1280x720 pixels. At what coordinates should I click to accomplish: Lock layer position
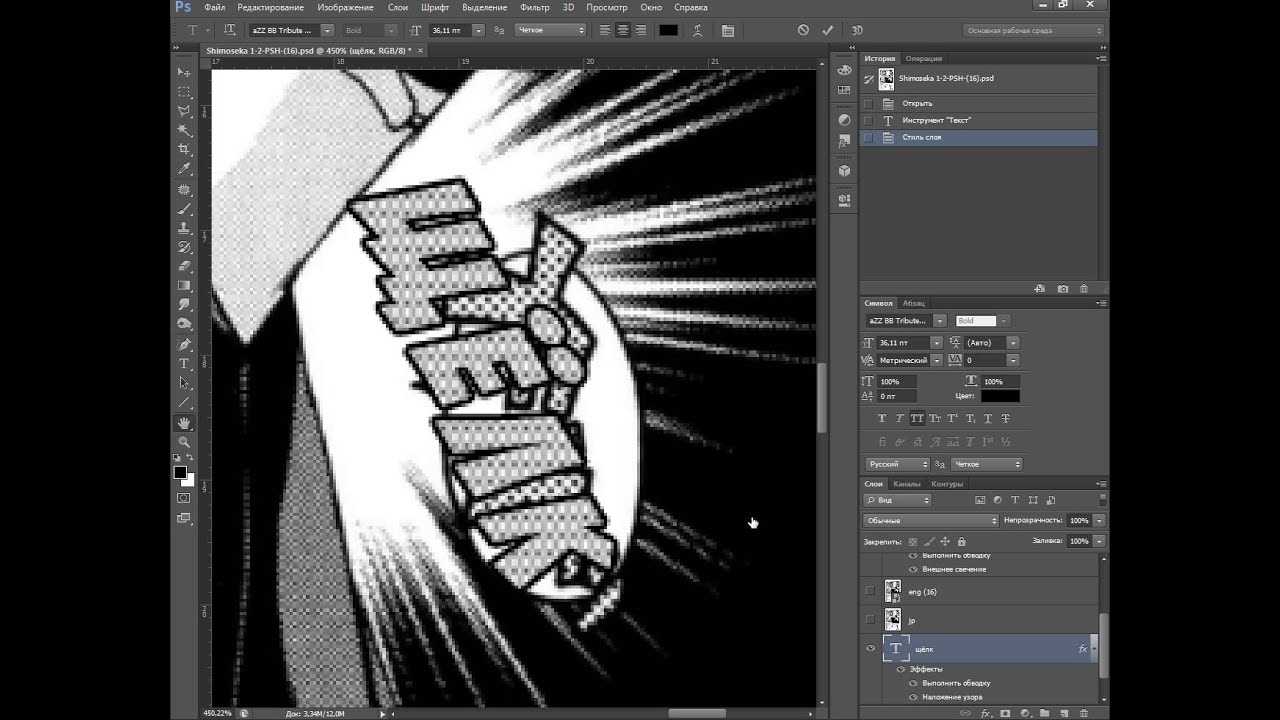(945, 541)
